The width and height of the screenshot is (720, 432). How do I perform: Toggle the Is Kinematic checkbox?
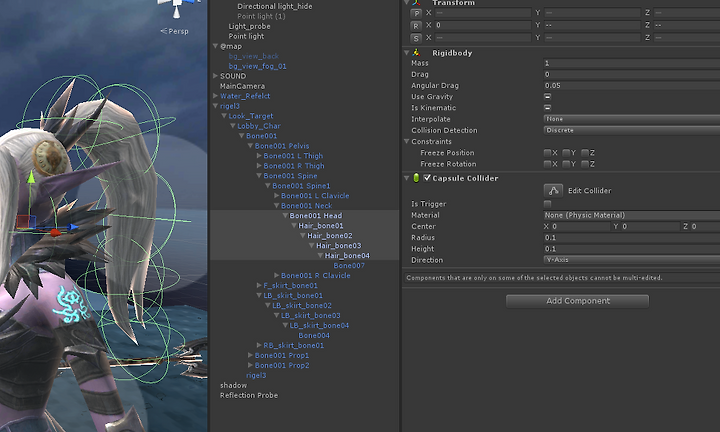pos(547,107)
